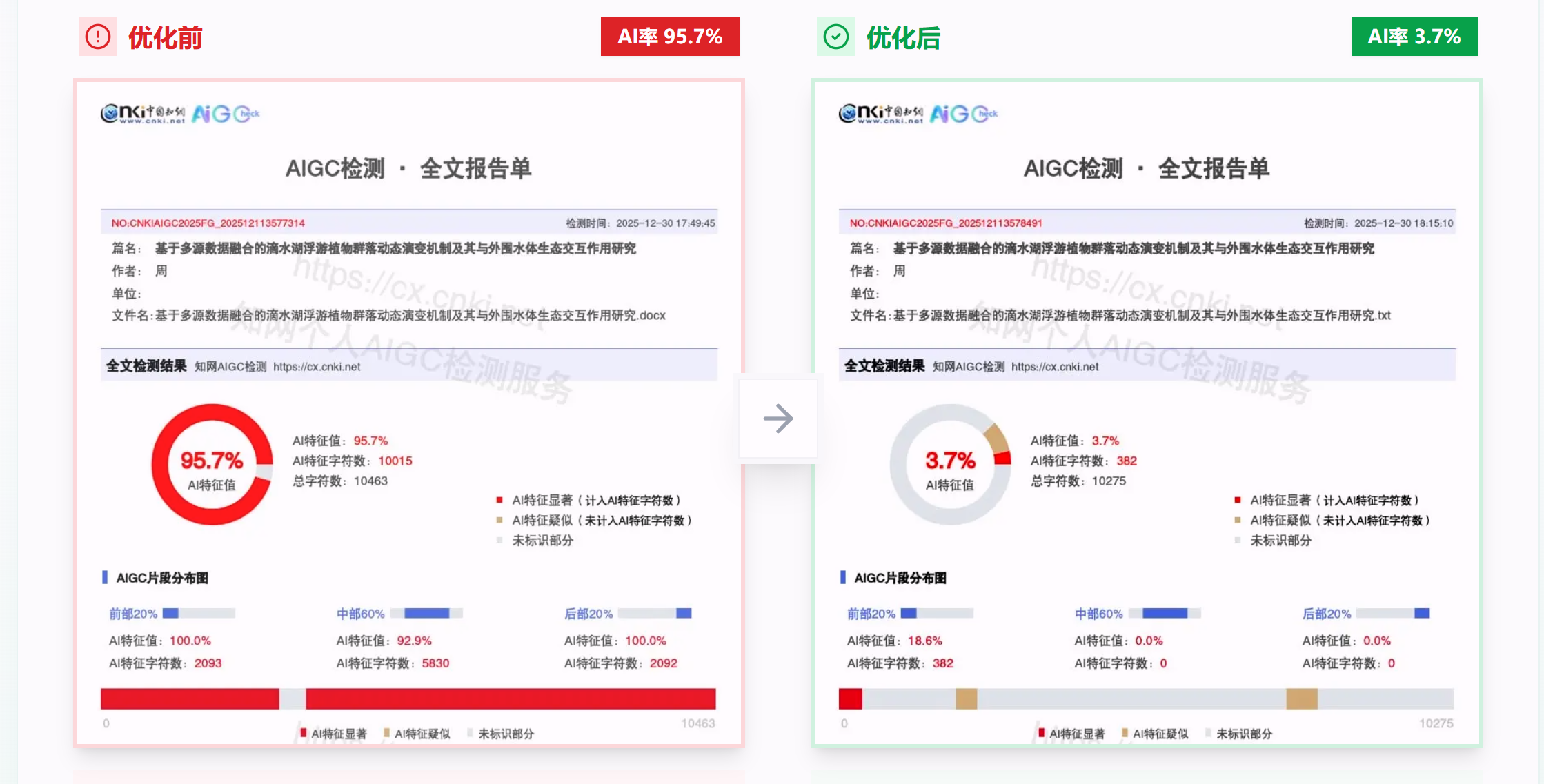1544x784 pixels.
Task: Select report number NO:CNKIAIGC2025FG_202512113578491
Action: (x=946, y=223)
